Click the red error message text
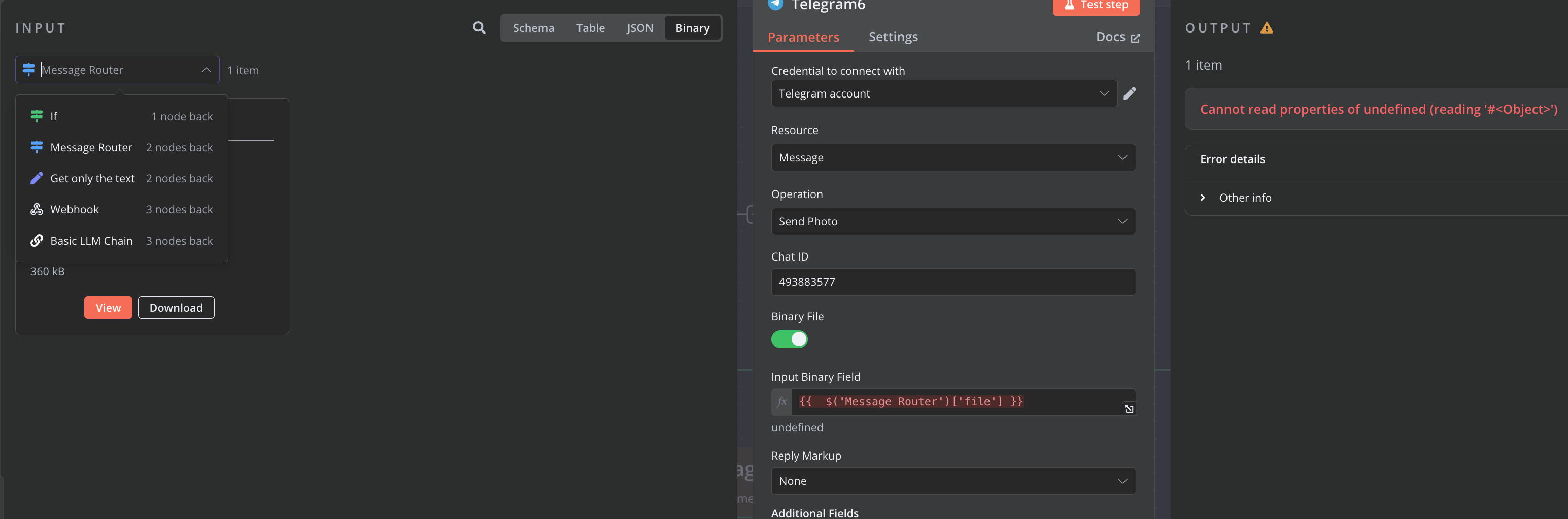The height and width of the screenshot is (519, 1568). point(1378,110)
